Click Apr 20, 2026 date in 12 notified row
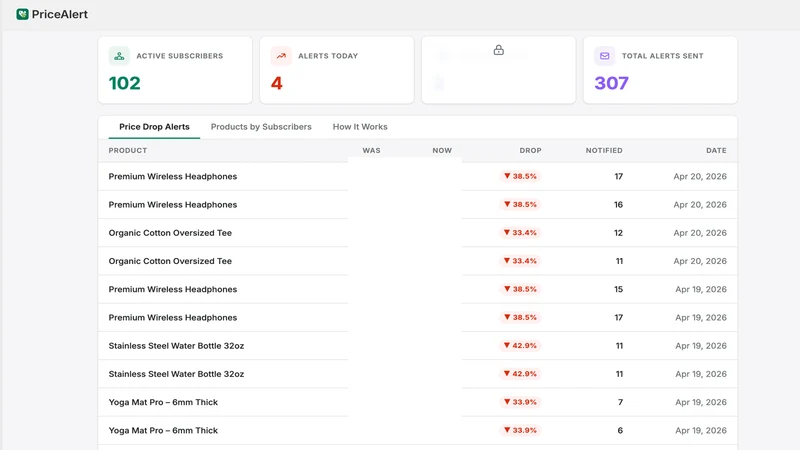The image size is (800, 450). [700, 233]
